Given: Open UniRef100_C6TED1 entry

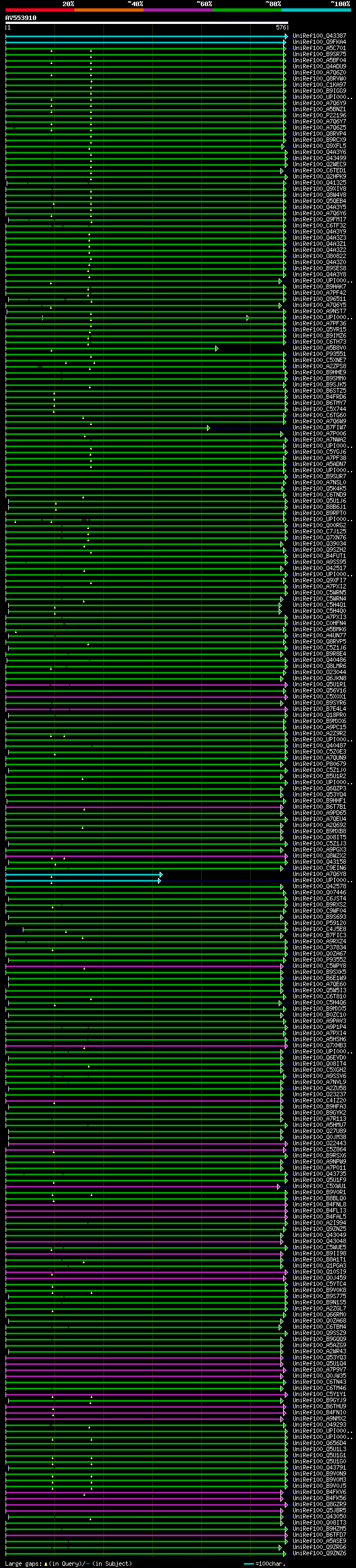Looking at the screenshot, I should pos(319,171).
